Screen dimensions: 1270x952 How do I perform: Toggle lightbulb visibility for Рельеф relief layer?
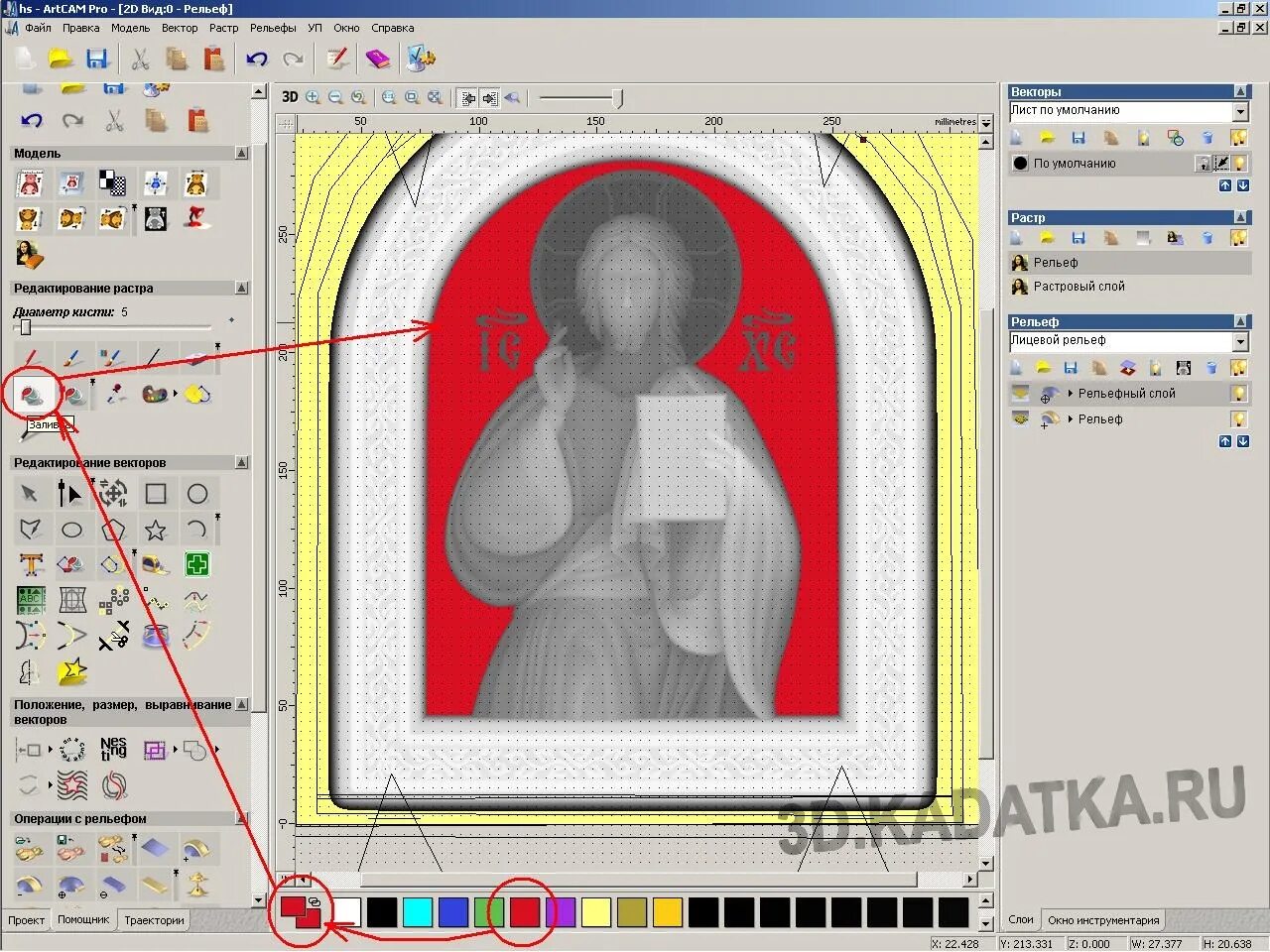click(1238, 419)
